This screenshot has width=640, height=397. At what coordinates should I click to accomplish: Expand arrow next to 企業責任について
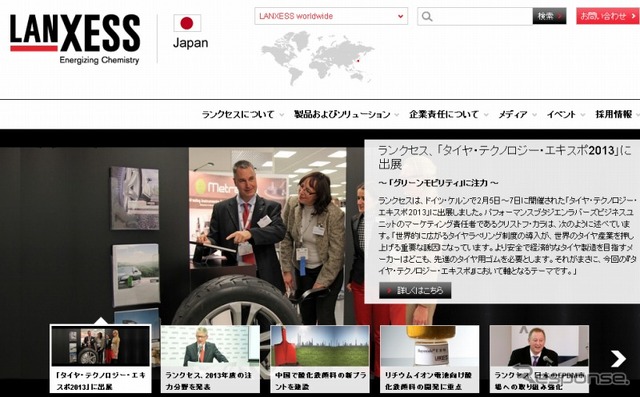click(x=486, y=115)
